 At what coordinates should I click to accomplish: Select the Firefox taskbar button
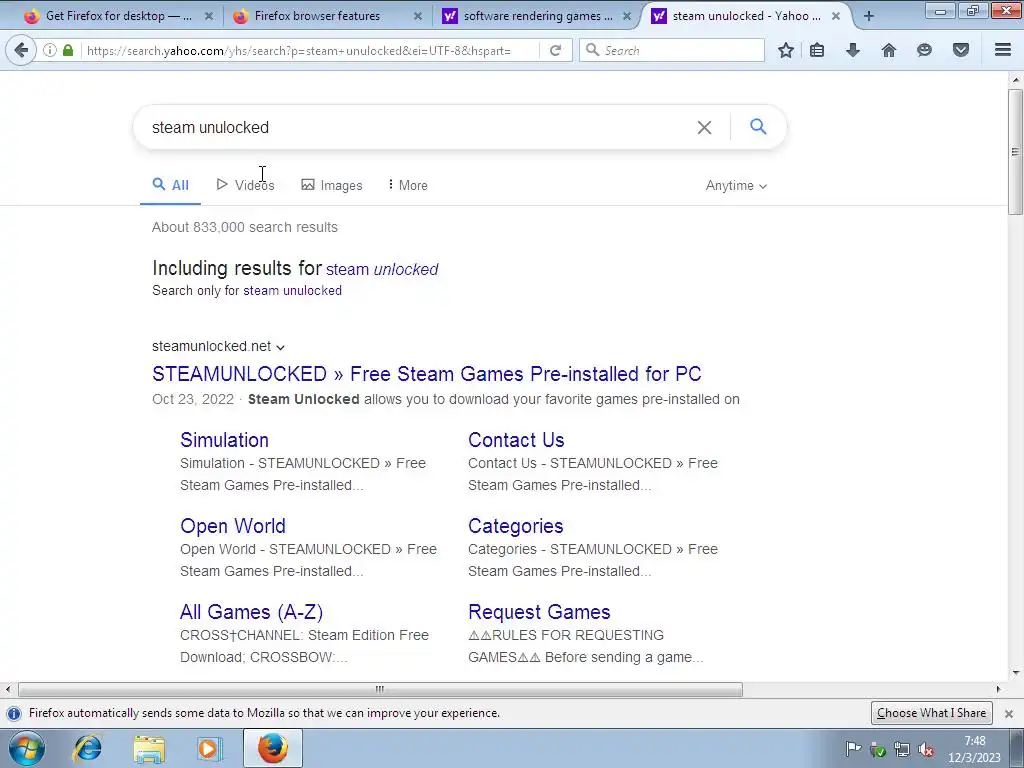pyautogui.click(x=273, y=748)
